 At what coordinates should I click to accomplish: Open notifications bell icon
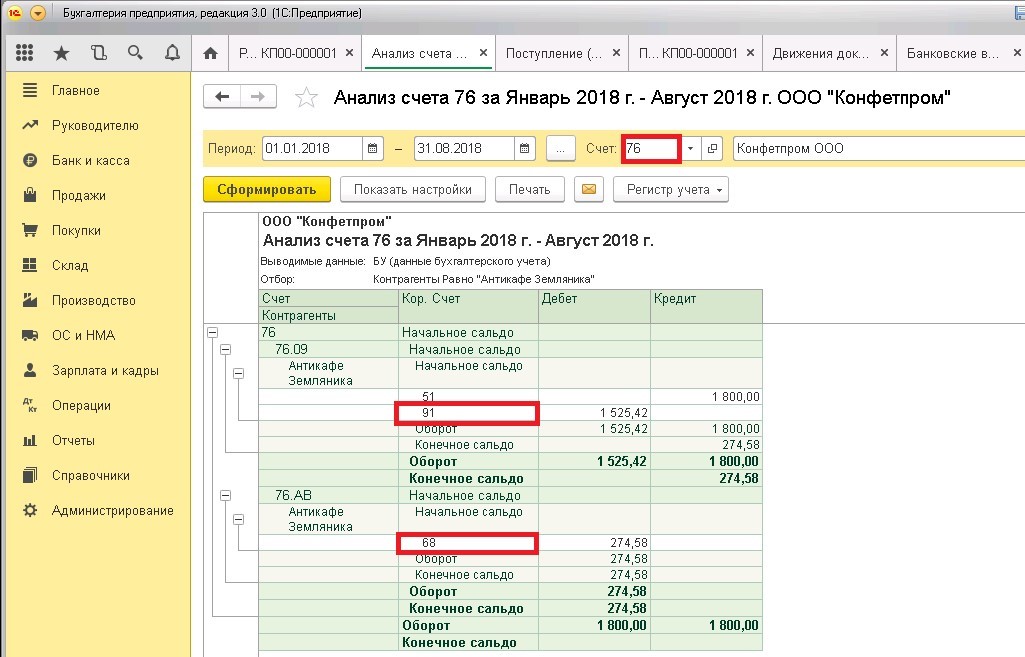[173, 53]
